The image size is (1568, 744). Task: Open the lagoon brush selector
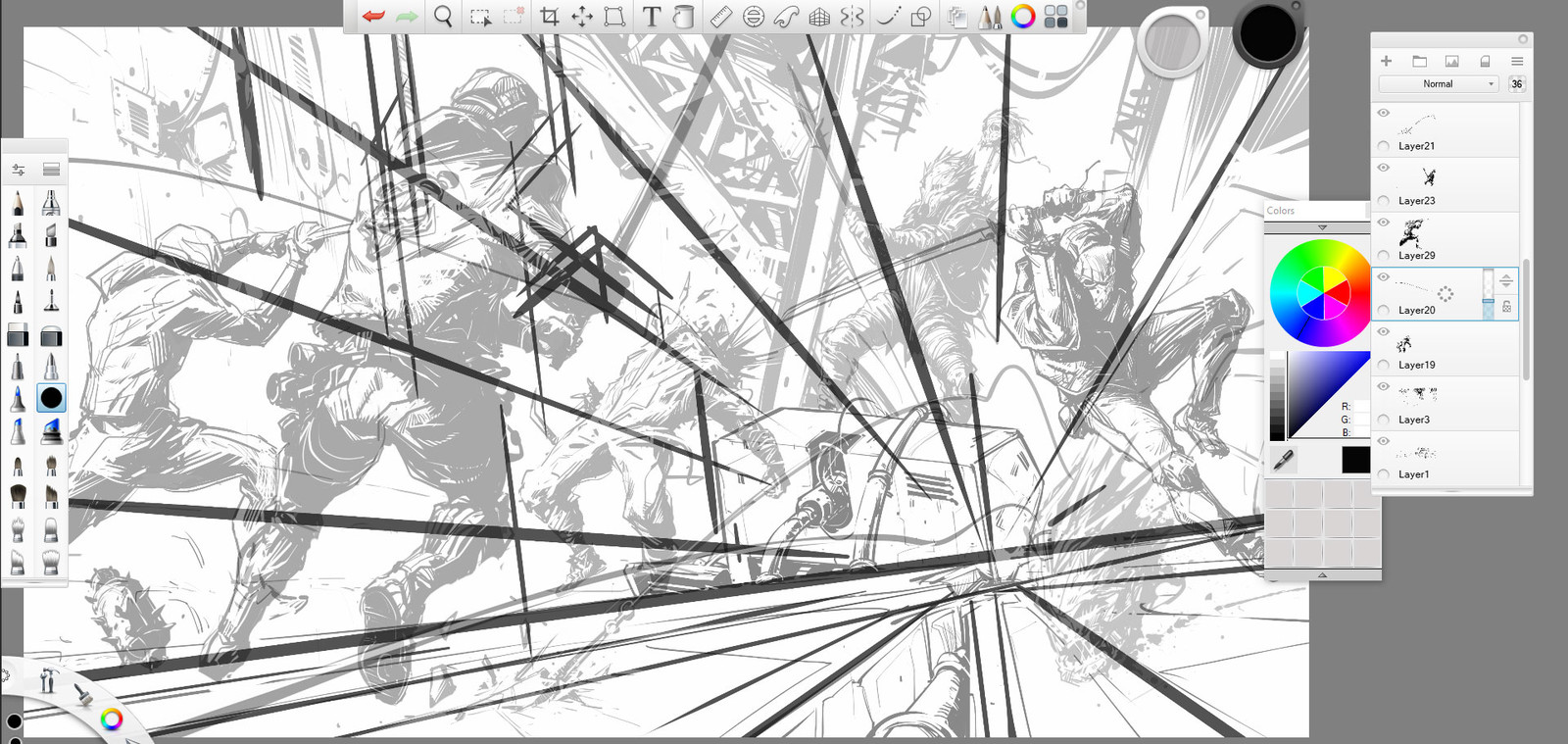click(83, 694)
